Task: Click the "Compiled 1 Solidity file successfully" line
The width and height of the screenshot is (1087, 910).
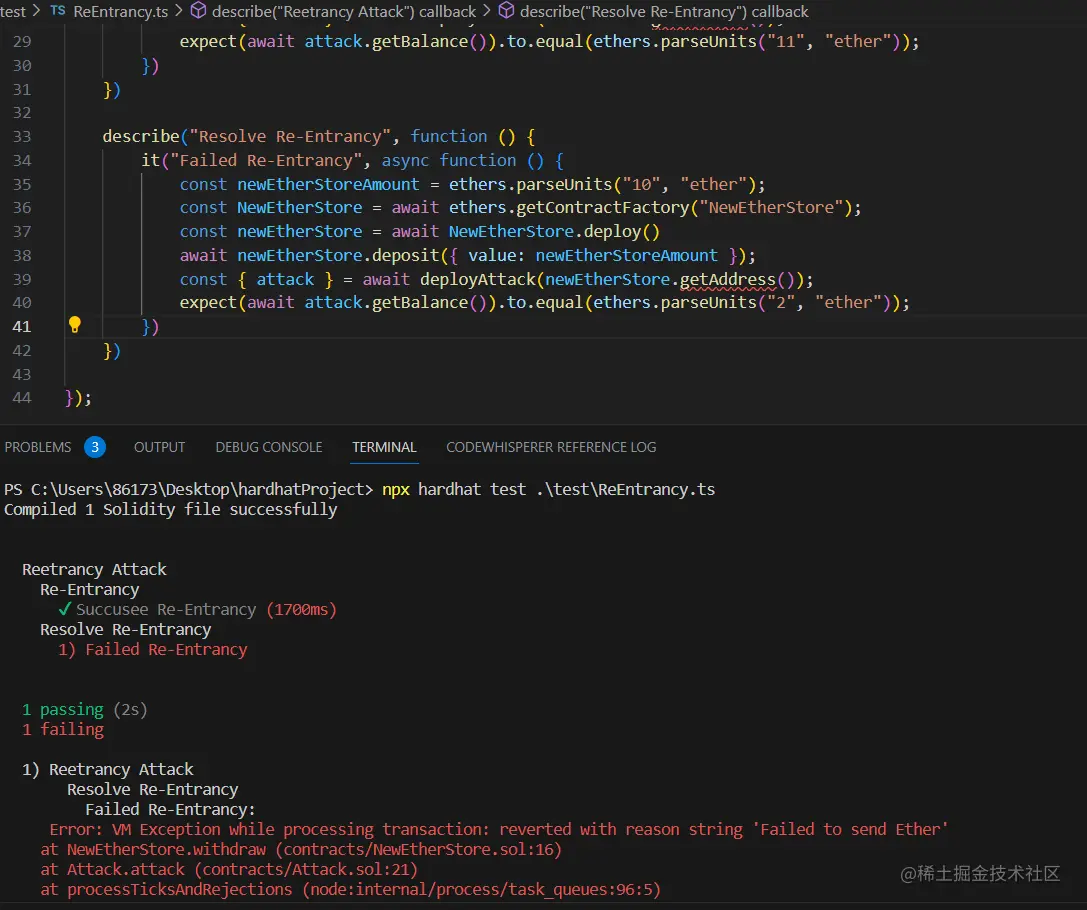Action: coord(171,509)
